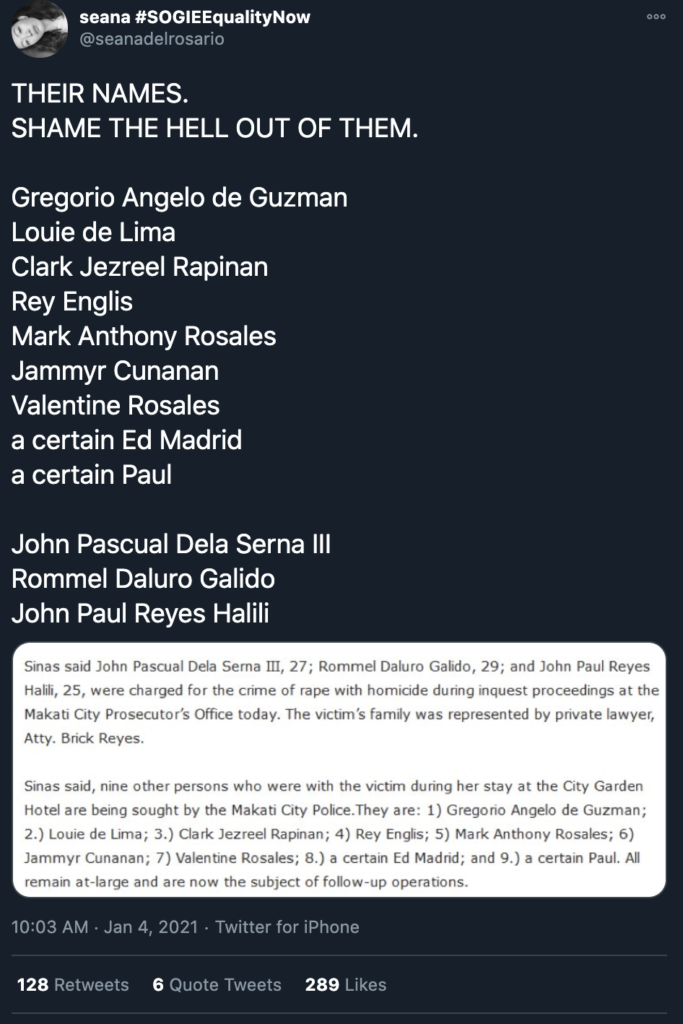The height and width of the screenshot is (1024, 683).
Task: Open the Jan 4, 2021 date link
Action: (x=151, y=927)
